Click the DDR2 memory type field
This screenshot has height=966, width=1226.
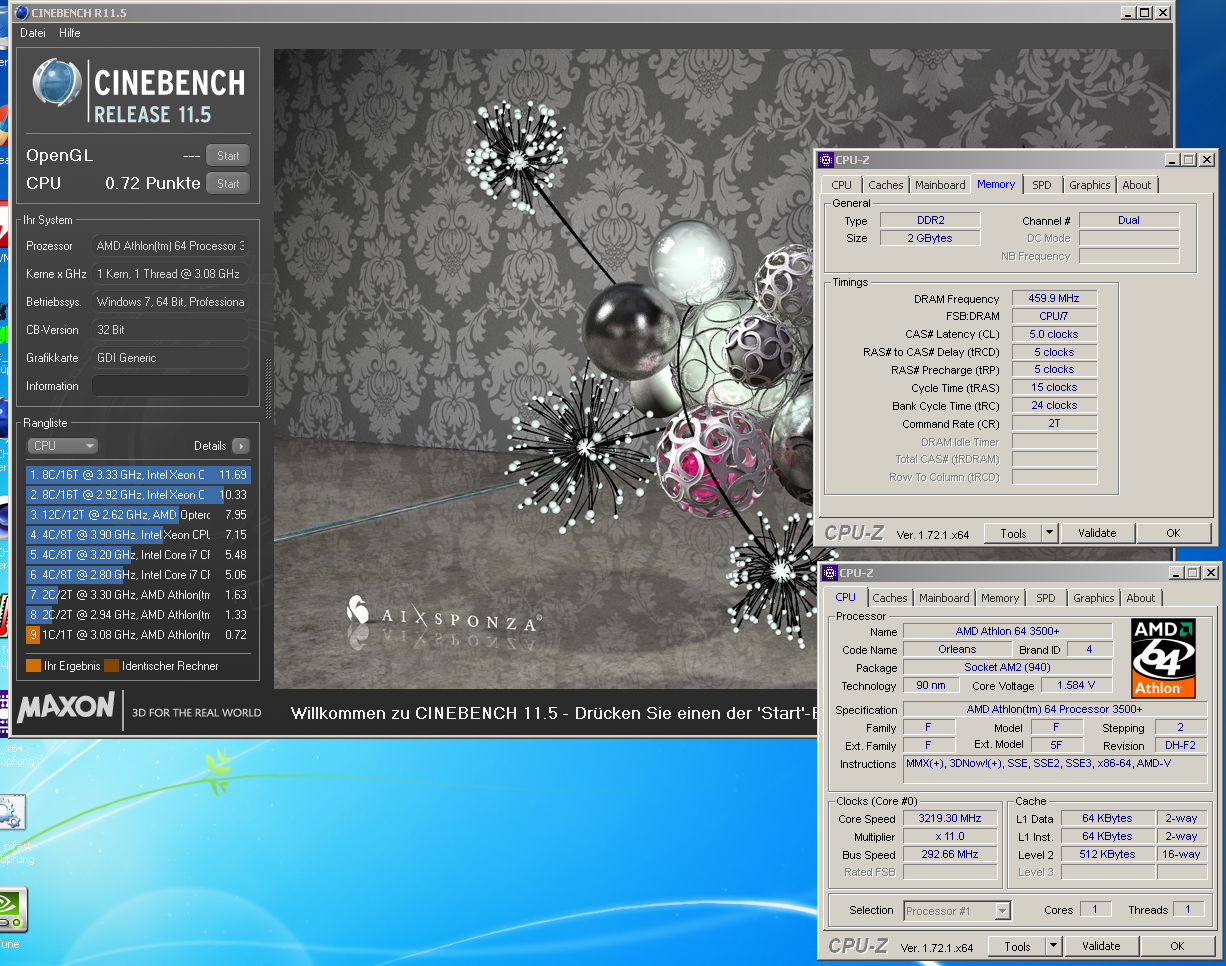pos(930,220)
